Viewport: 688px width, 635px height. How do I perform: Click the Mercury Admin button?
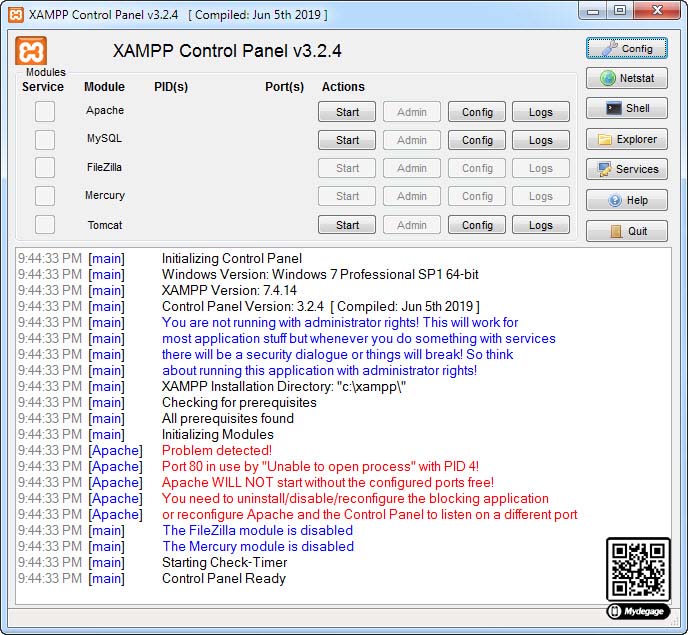point(412,196)
